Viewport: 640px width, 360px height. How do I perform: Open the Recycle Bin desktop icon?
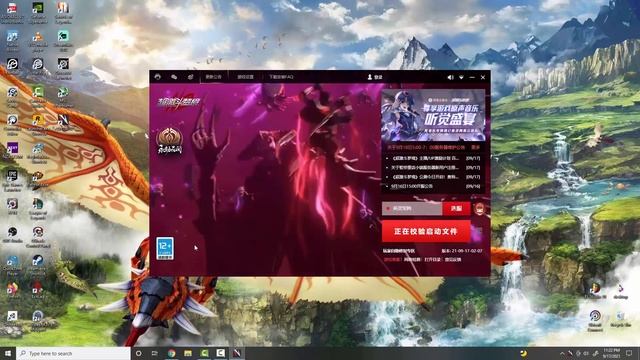coord(620,319)
